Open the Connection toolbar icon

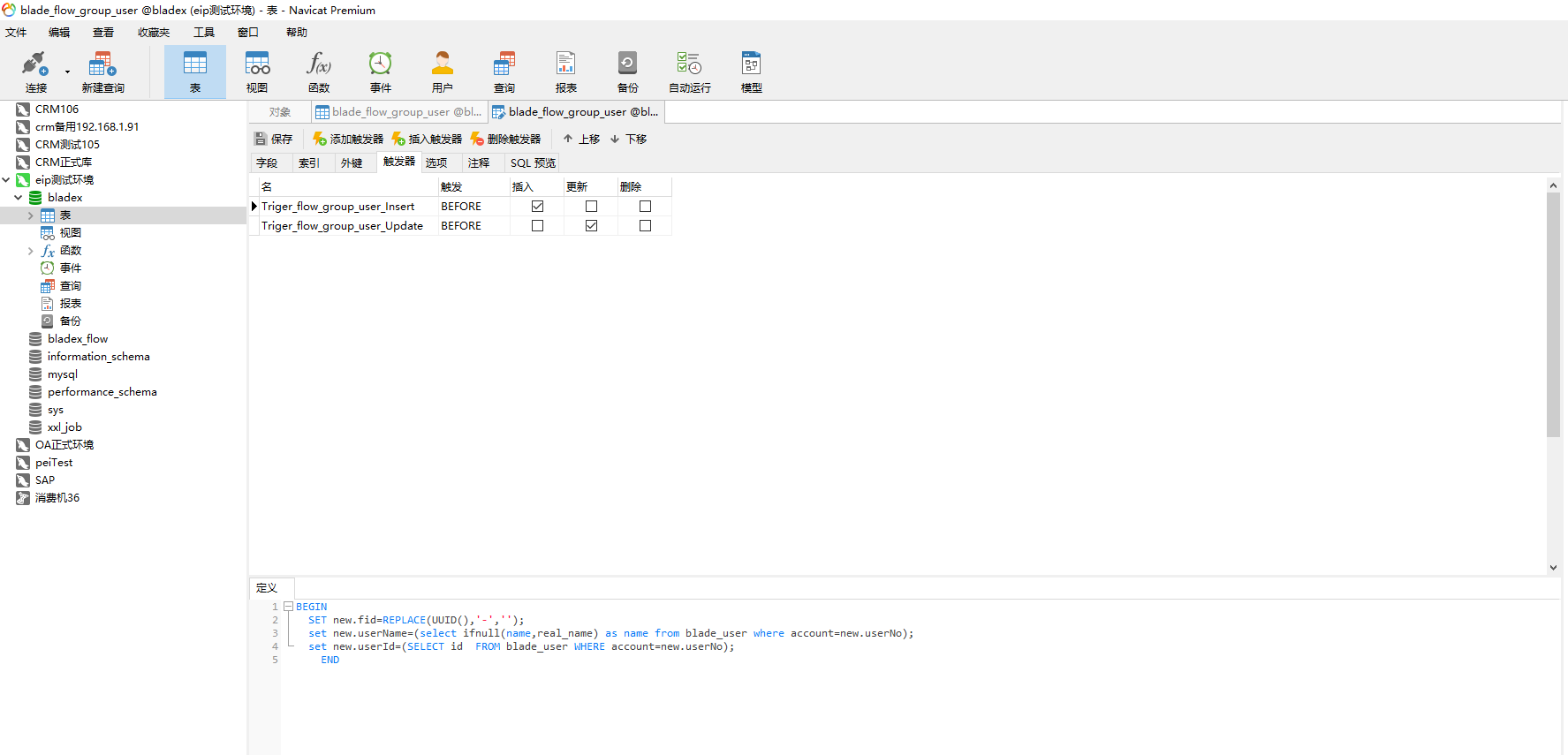click(x=35, y=72)
